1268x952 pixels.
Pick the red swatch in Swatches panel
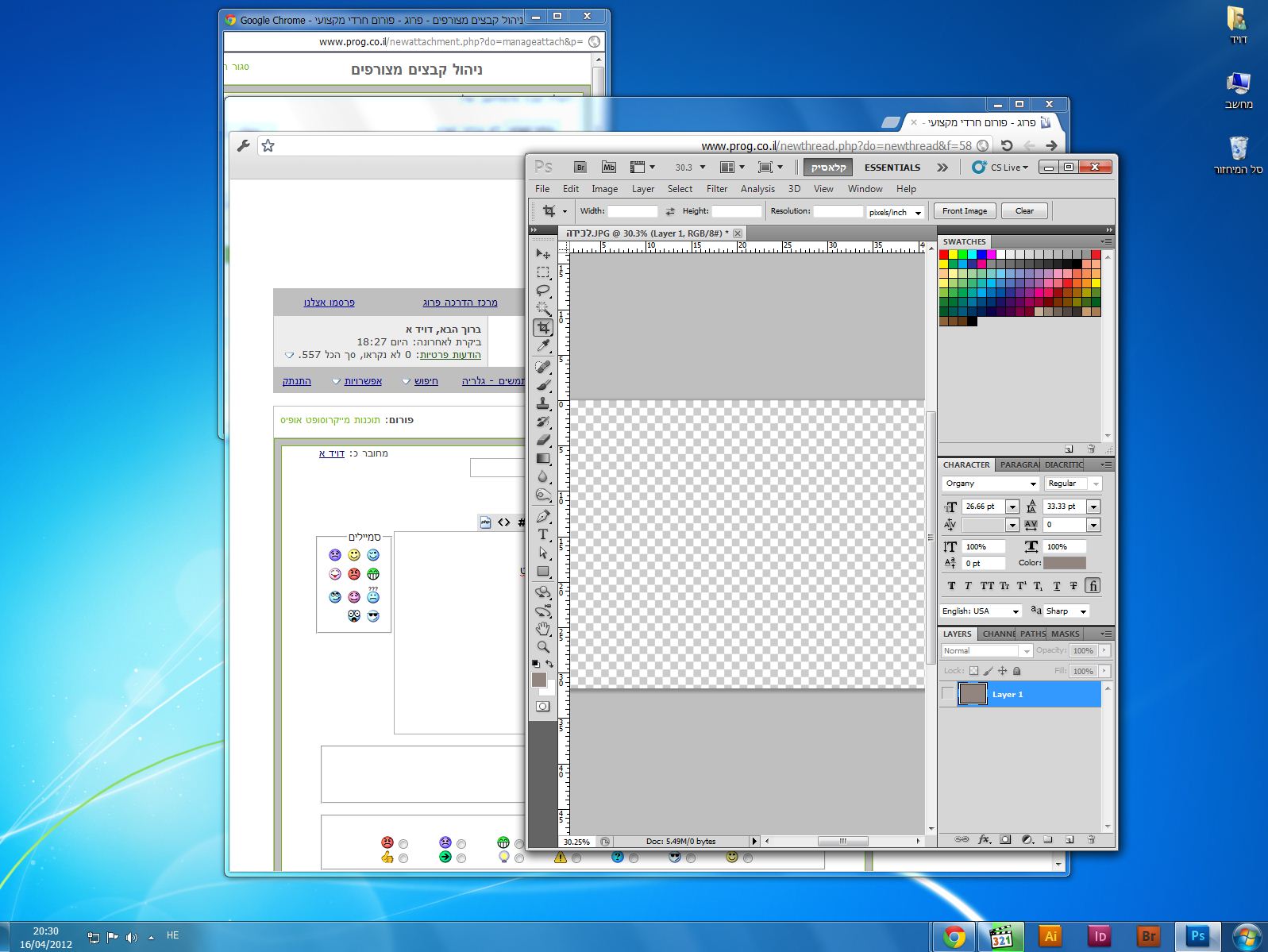(x=944, y=255)
